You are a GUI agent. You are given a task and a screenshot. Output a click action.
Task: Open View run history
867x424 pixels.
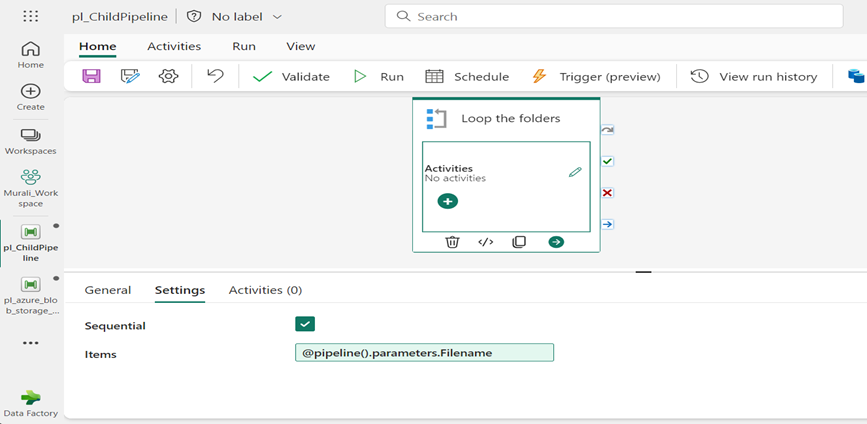click(x=754, y=76)
